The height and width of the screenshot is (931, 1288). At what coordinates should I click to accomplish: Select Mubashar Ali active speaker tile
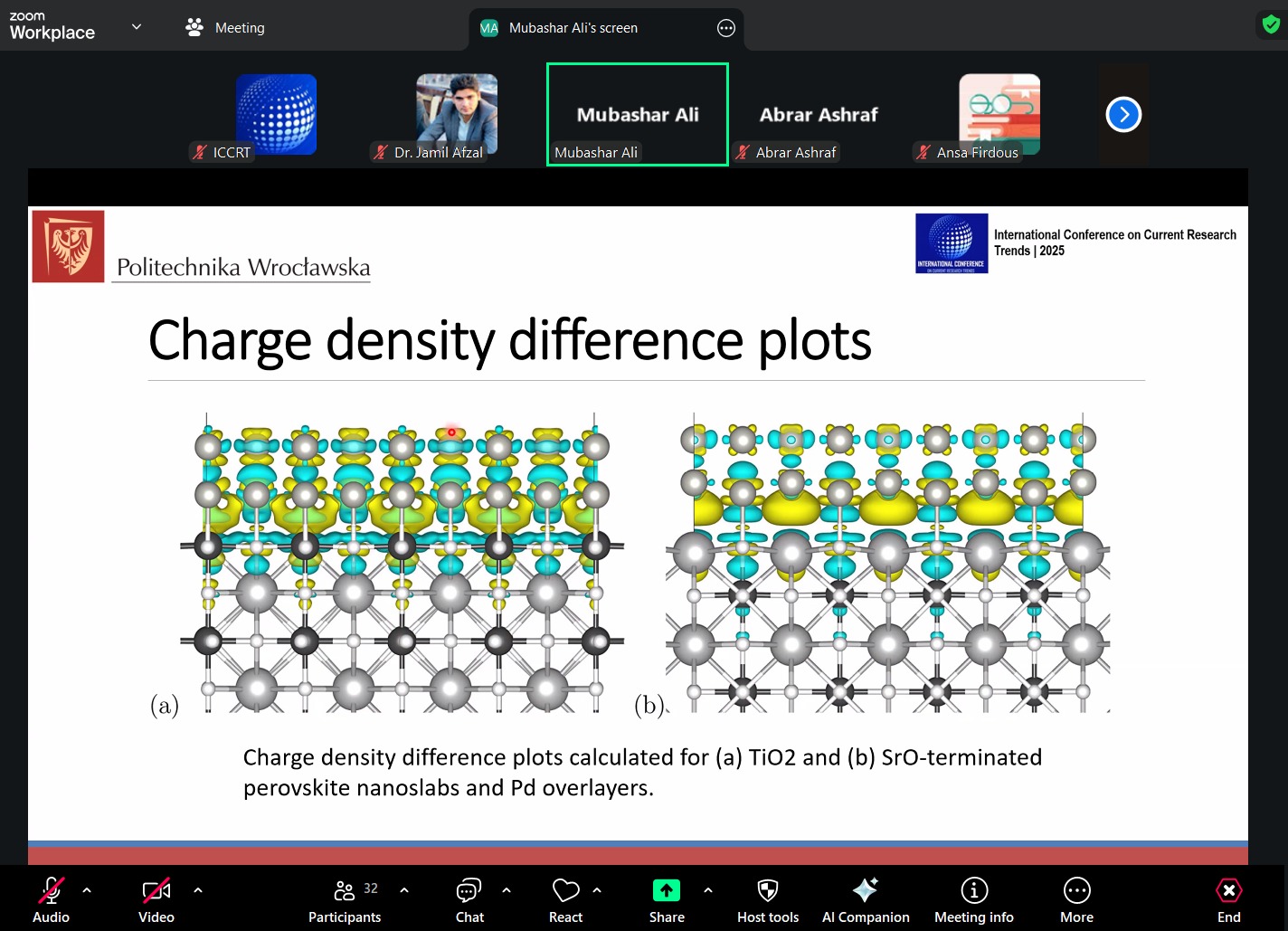coord(638,114)
